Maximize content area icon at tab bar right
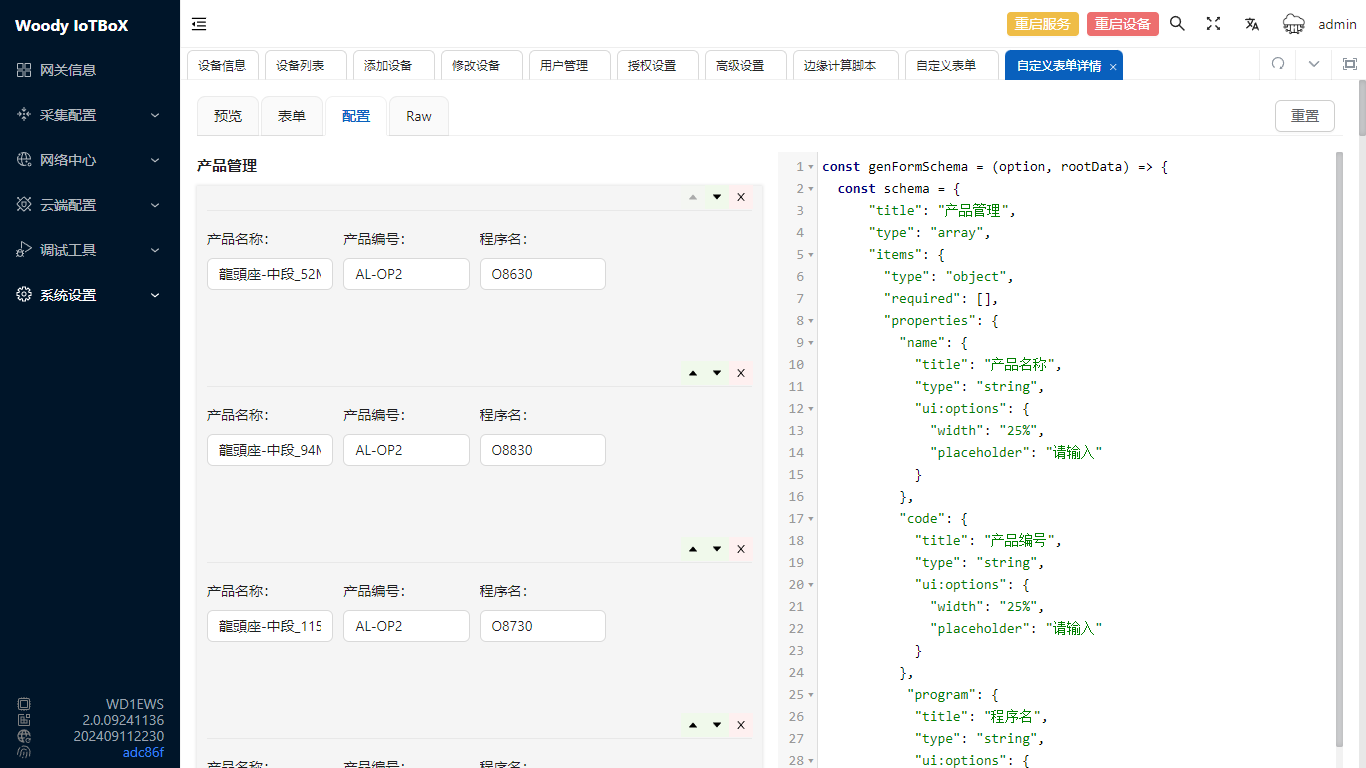 pos(1349,64)
